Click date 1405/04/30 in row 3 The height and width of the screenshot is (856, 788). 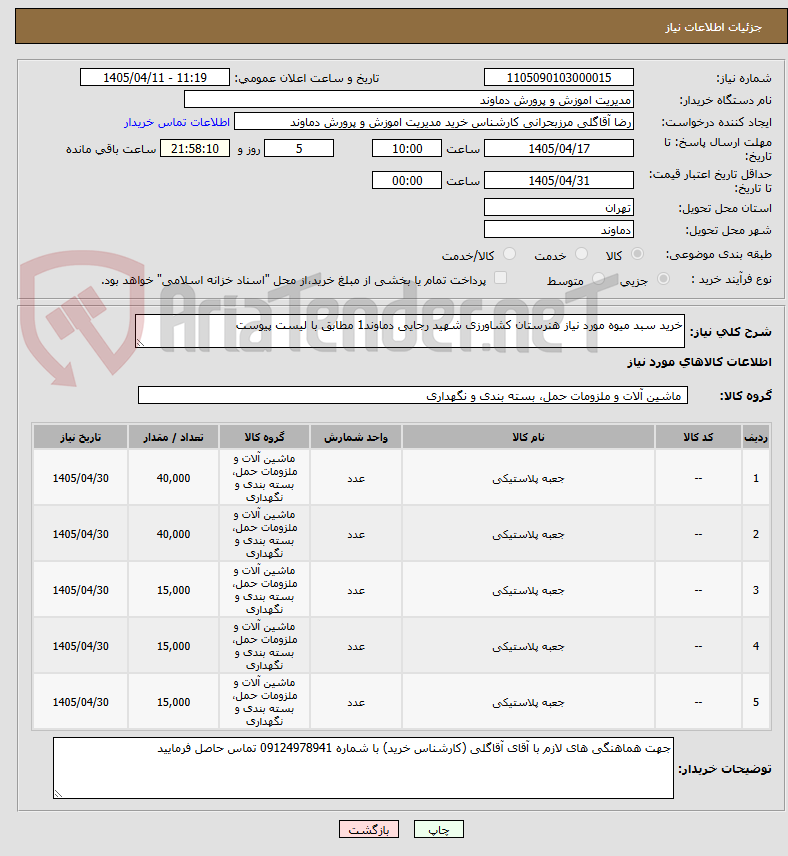tap(80, 590)
